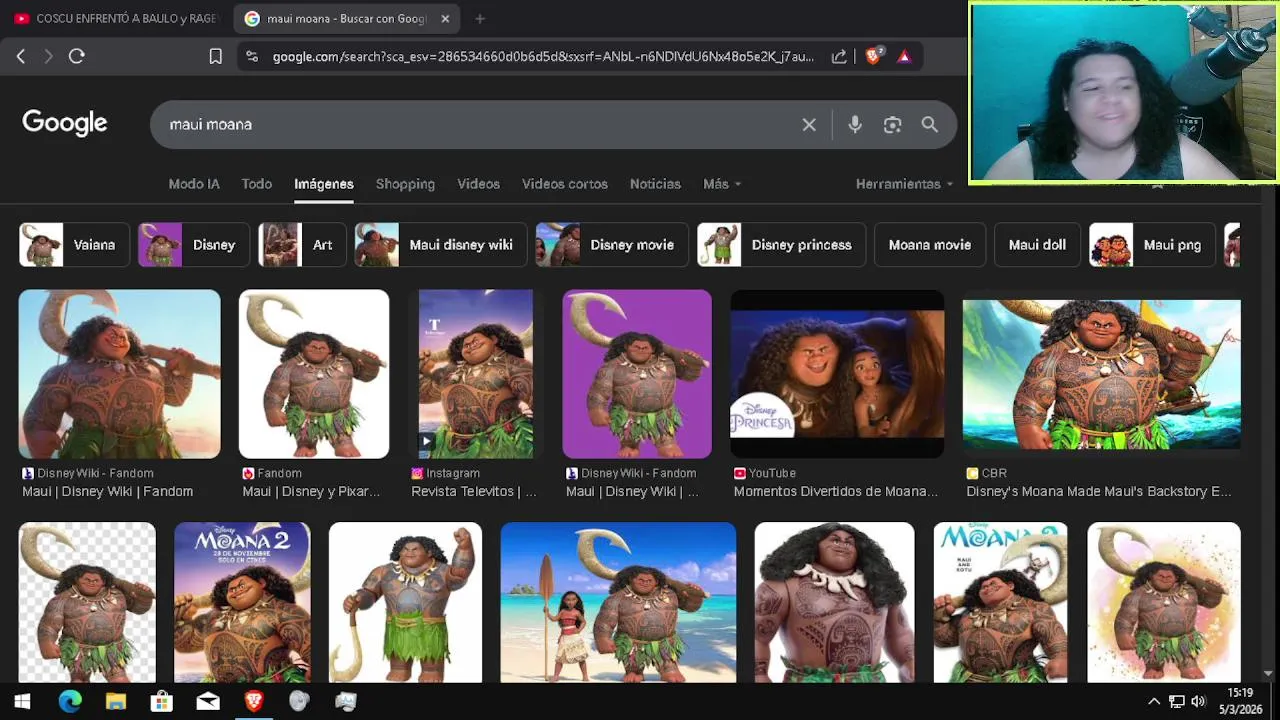Expand the Más dropdown menu

pyautogui.click(x=722, y=184)
